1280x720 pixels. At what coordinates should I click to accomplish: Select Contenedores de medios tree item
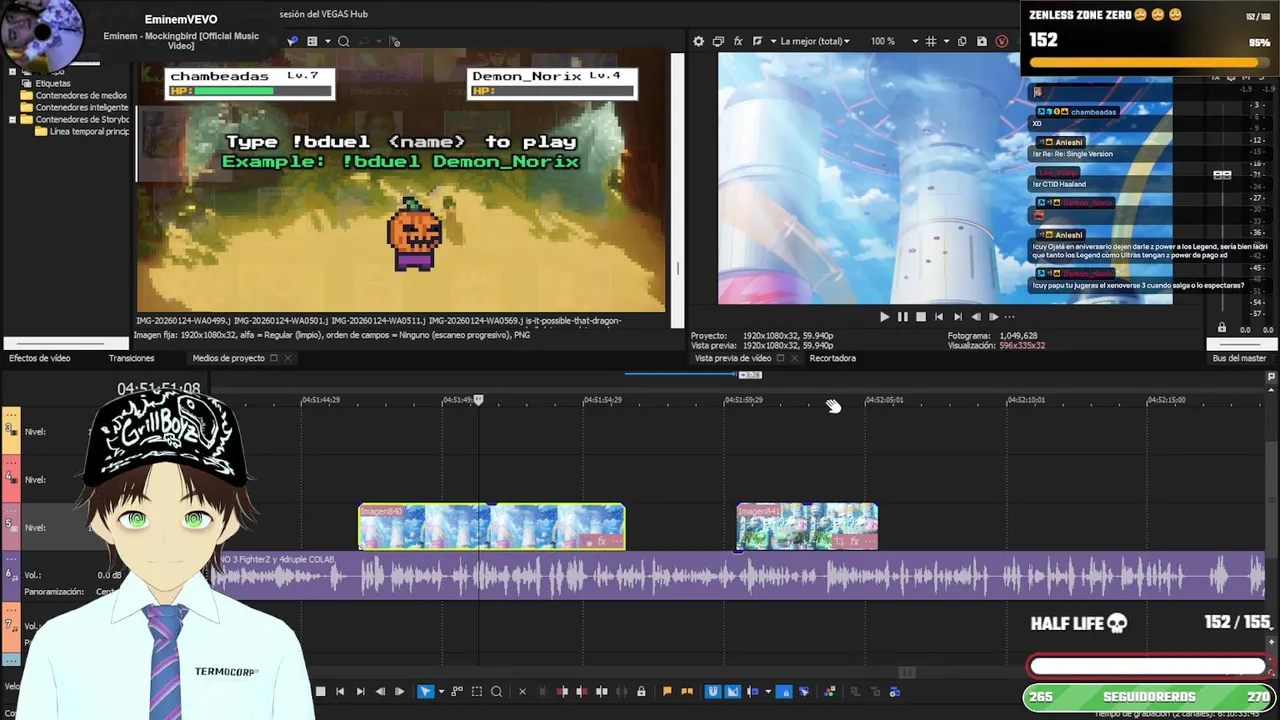(81, 96)
